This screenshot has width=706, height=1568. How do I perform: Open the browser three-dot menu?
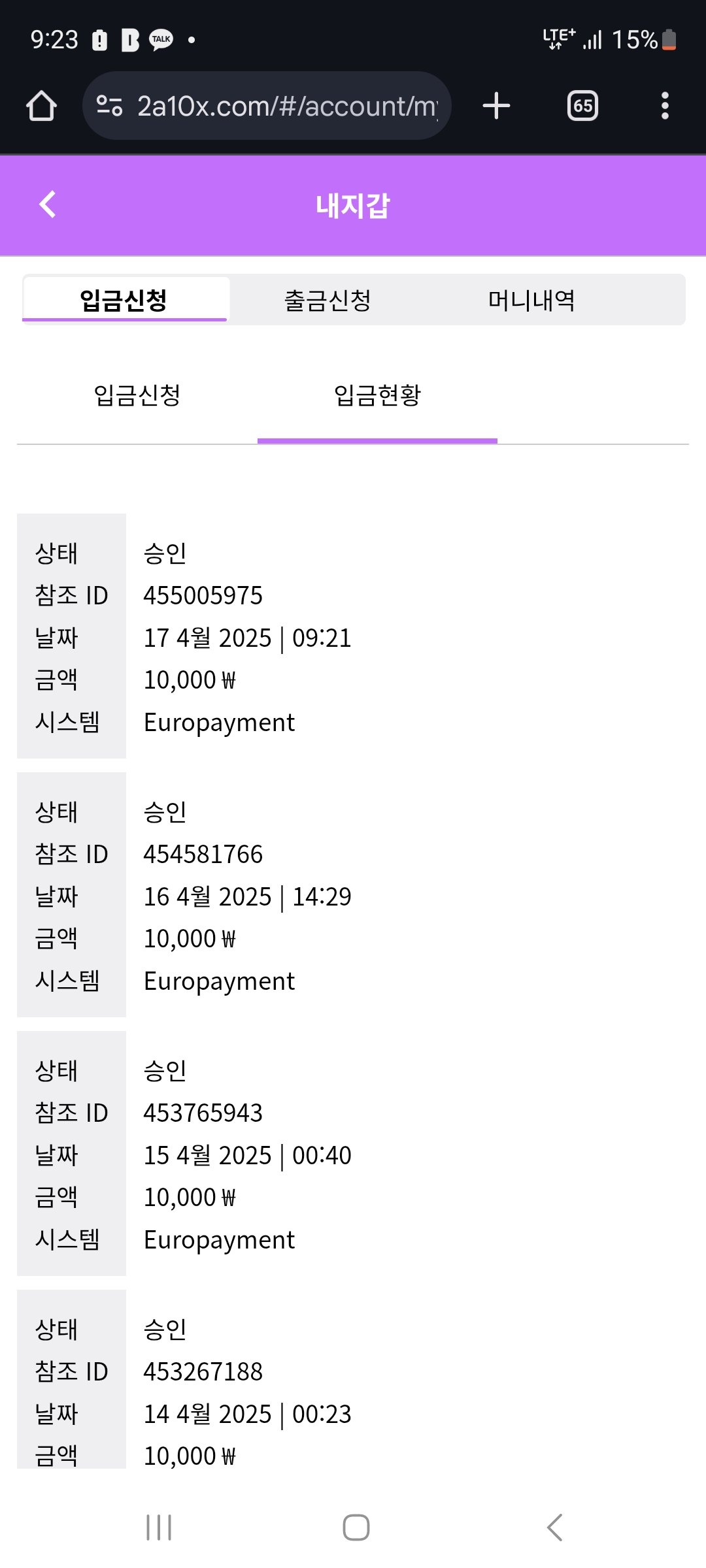click(x=665, y=106)
